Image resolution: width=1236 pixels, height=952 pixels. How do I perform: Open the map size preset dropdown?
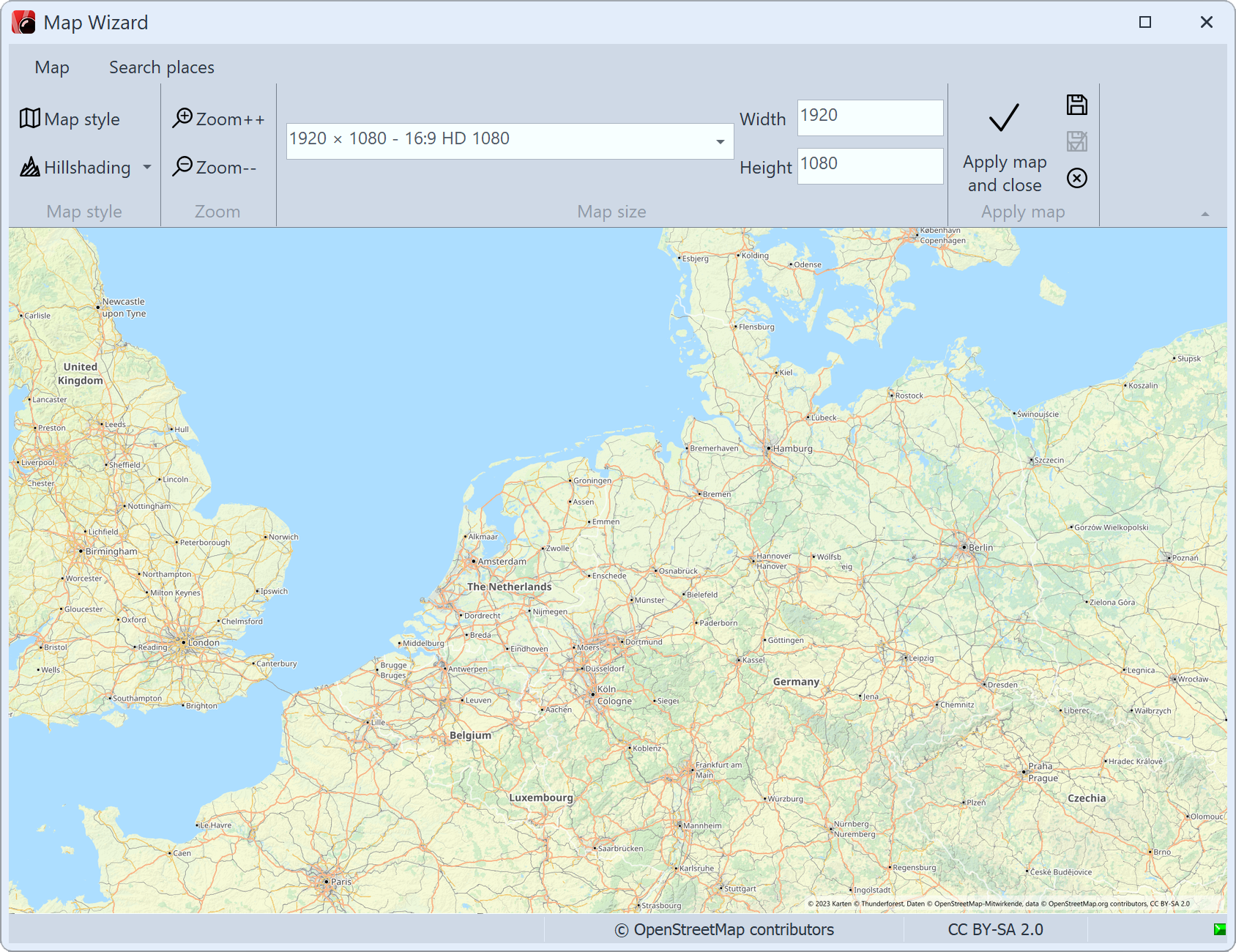coord(720,141)
